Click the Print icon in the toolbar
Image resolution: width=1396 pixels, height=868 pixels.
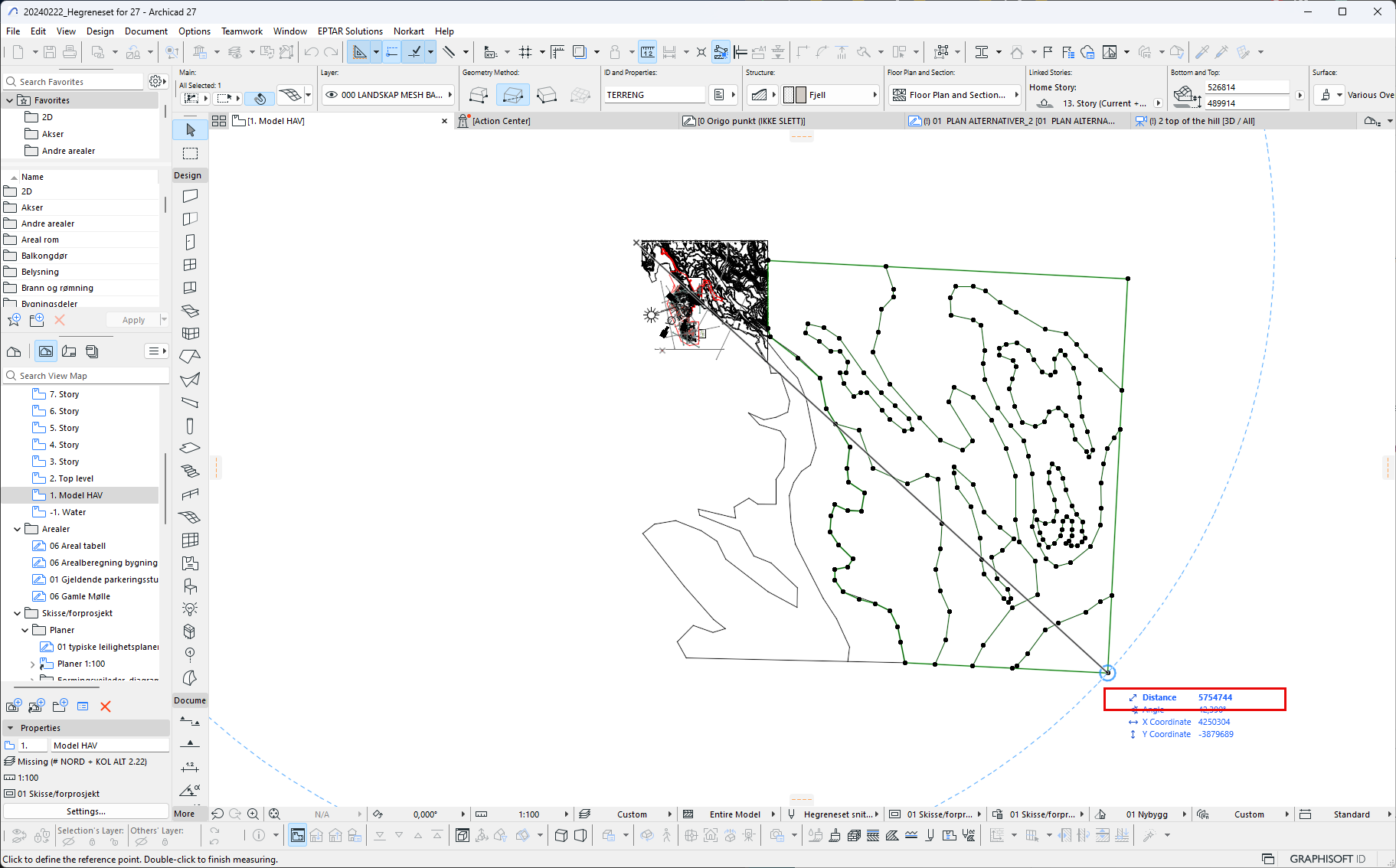70,52
